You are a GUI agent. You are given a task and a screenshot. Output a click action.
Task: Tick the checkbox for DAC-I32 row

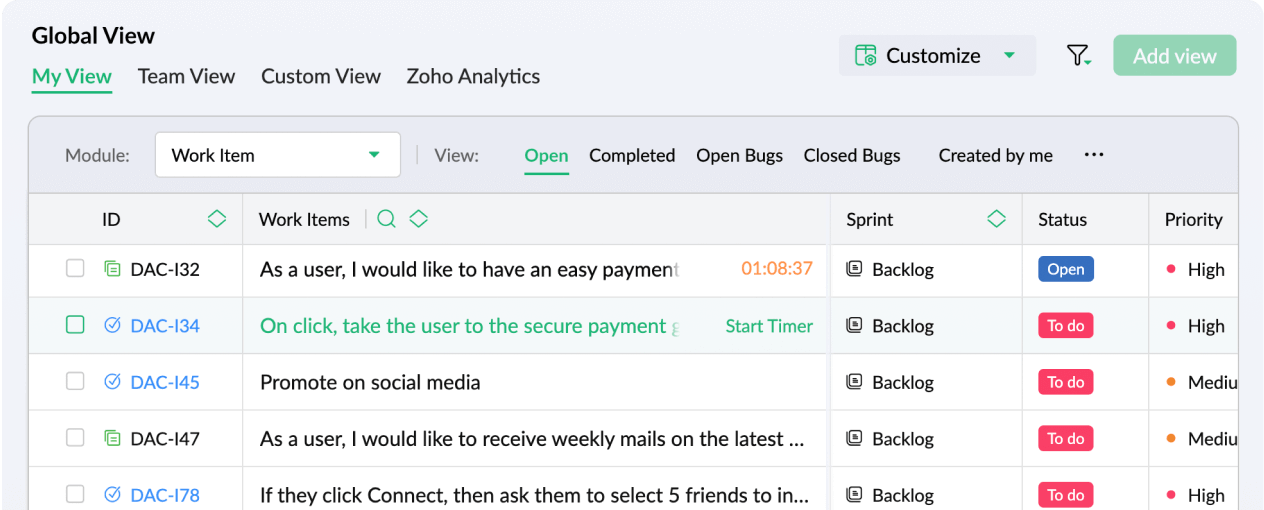click(x=75, y=269)
